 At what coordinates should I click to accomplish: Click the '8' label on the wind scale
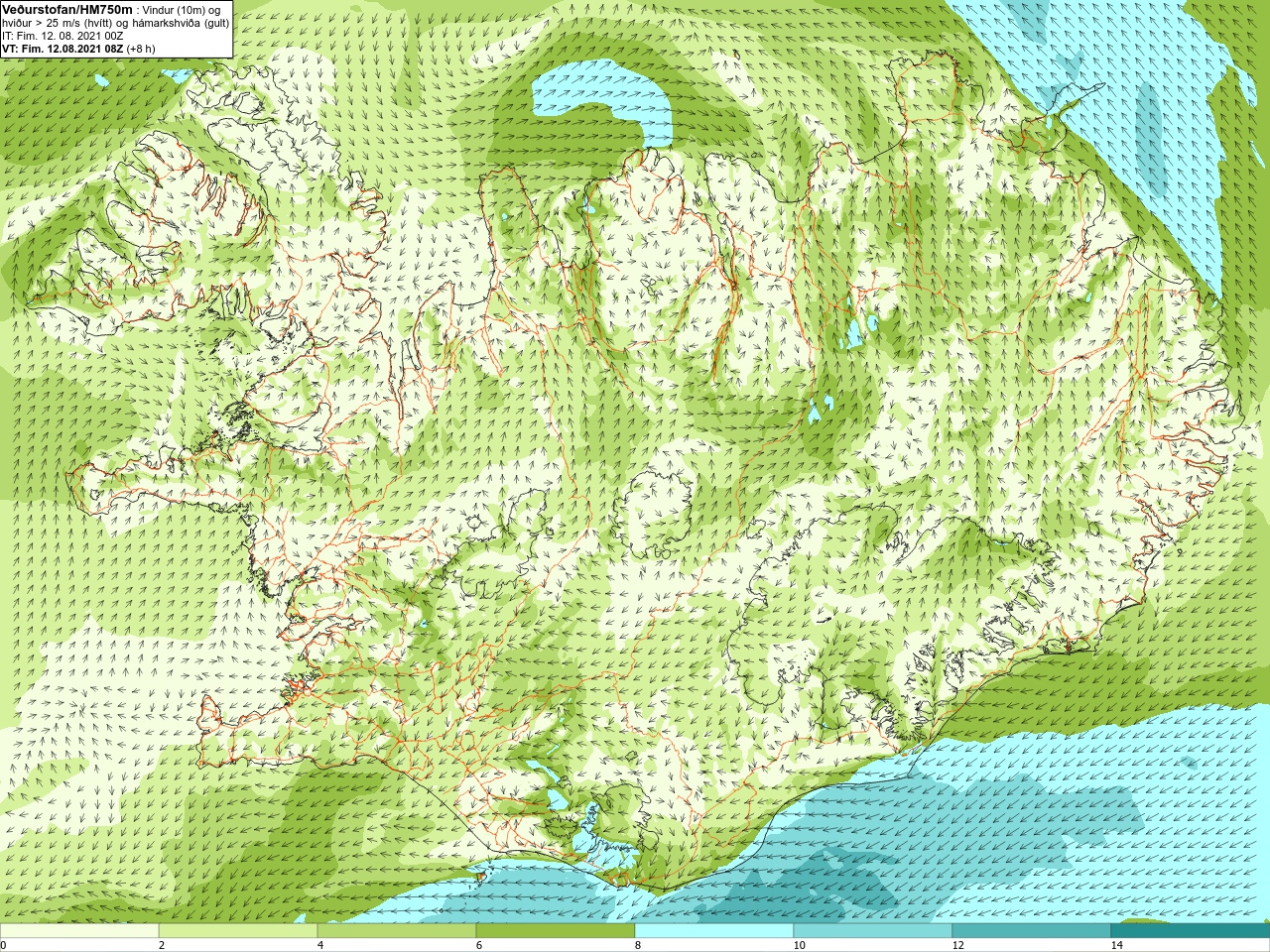(x=638, y=945)
